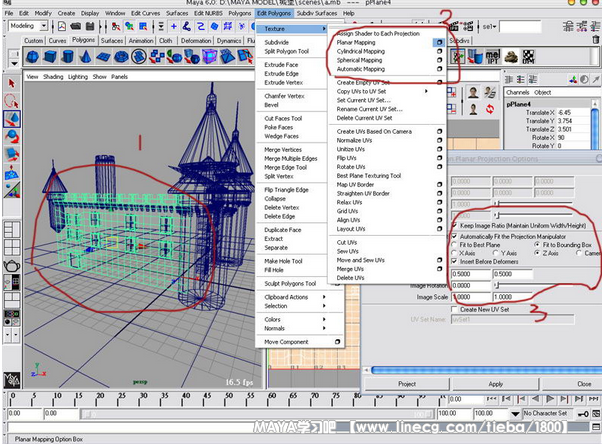Open the Automatic Mapping option box
605x444 pixels.
439,69
